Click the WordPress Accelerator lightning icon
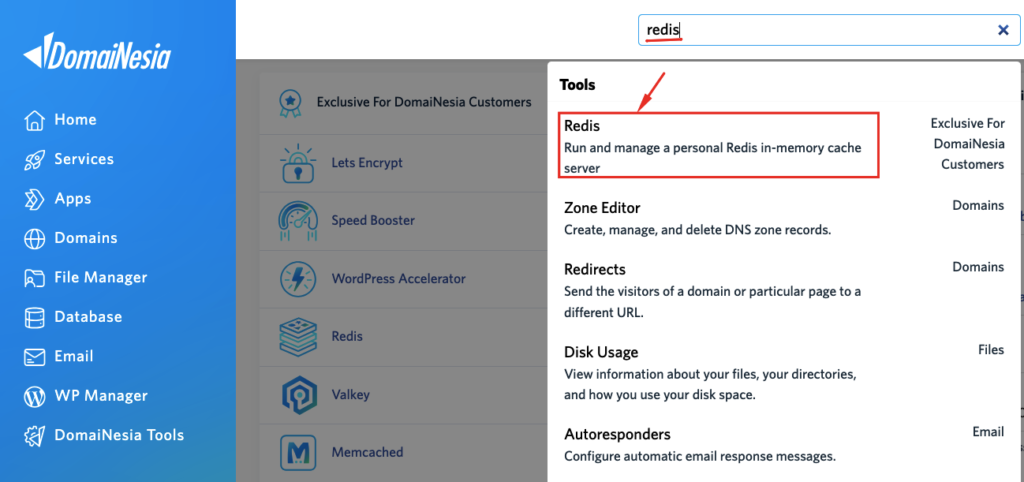This screenshot has width=1024, height=482. point(298,279)
